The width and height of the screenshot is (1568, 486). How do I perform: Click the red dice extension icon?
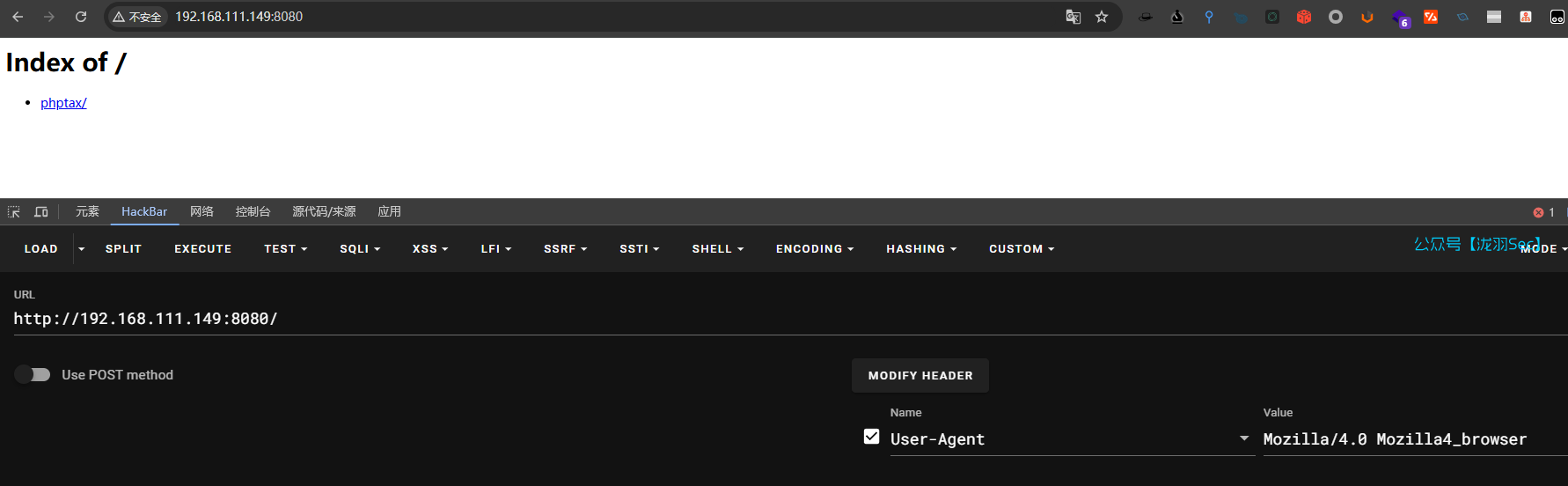[1304, 17]
